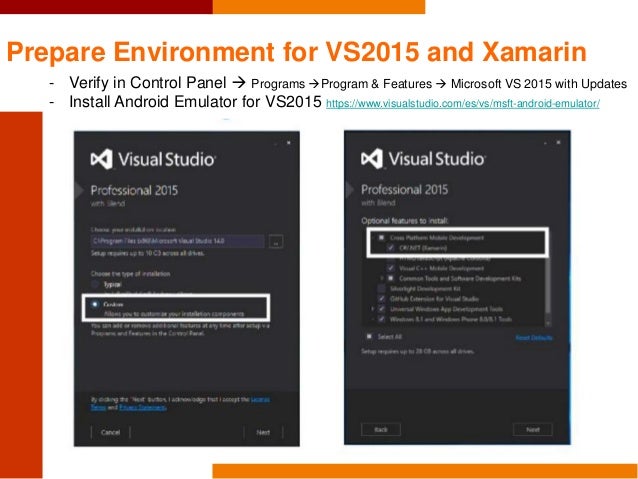The height and width of the screenshot is (479, 638).
Task: Close the optional features installer window
Action: tap(558, 142)
